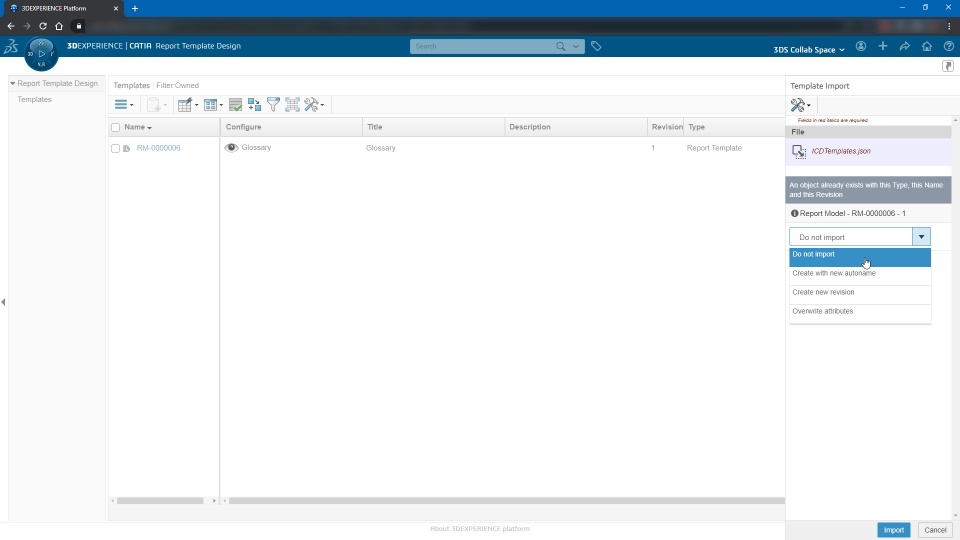The height and width of the screenshot is (540, 960).
Task: Toggle the eye icon beside Glossary
Action: [231, 148]
